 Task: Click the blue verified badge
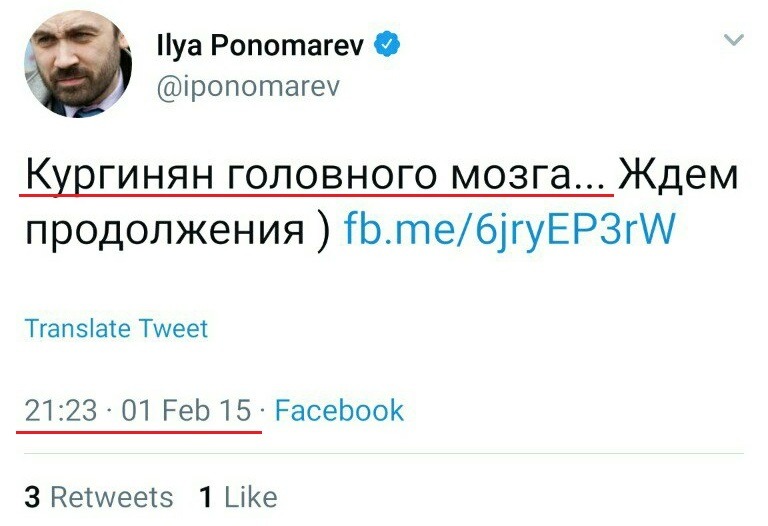388,46
